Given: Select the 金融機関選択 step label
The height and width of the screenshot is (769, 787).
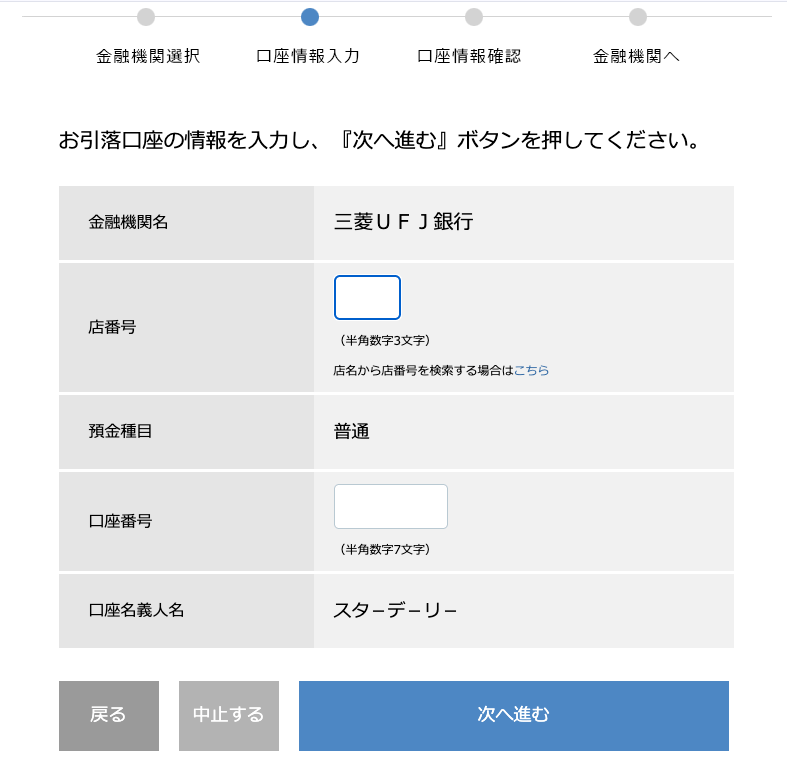Looking at the screenshot, I should [148, 56].
